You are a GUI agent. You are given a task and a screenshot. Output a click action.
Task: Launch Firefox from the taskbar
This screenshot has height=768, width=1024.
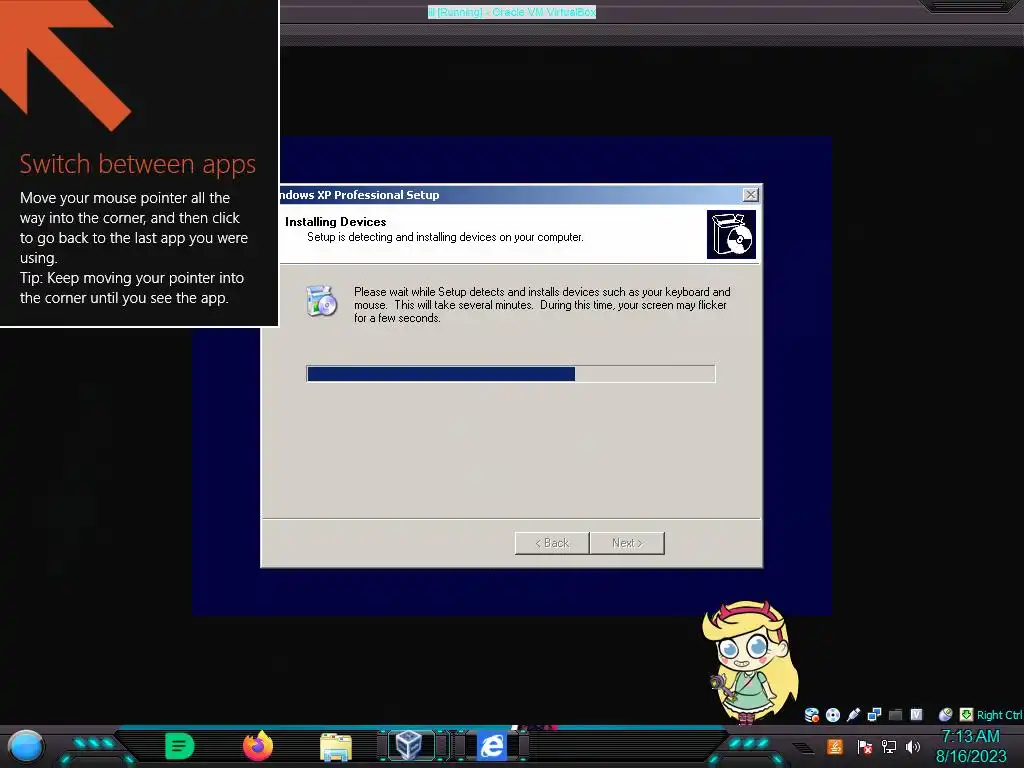(x=258, y=746)
